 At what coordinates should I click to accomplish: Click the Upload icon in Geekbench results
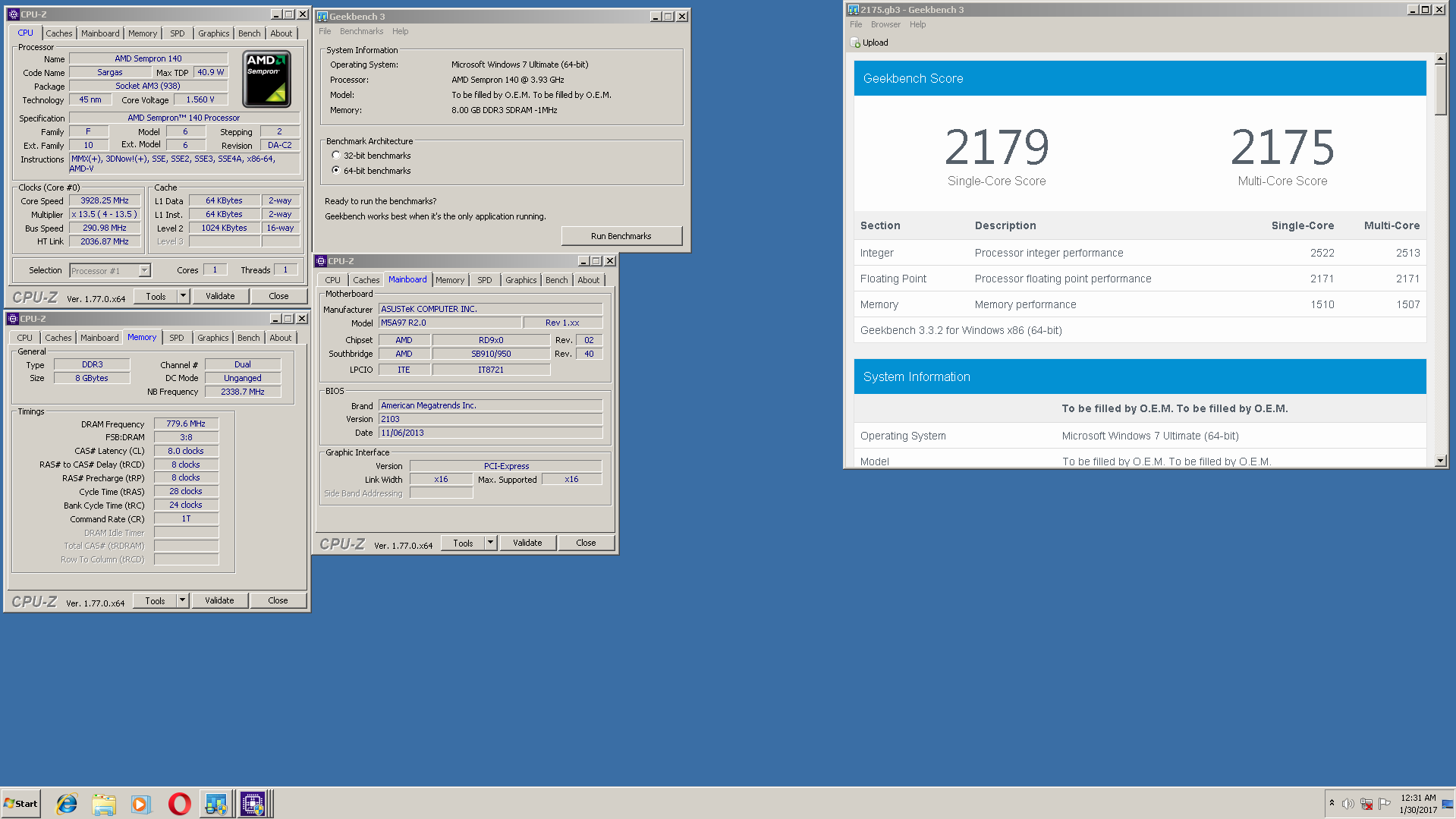[855, 43]
